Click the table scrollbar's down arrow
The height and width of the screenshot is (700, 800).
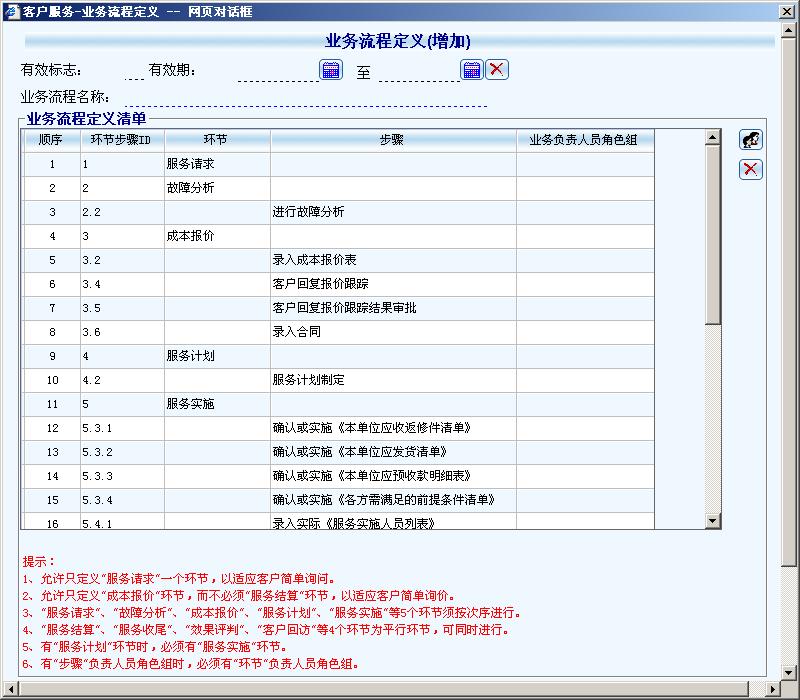tap(712, 521)
